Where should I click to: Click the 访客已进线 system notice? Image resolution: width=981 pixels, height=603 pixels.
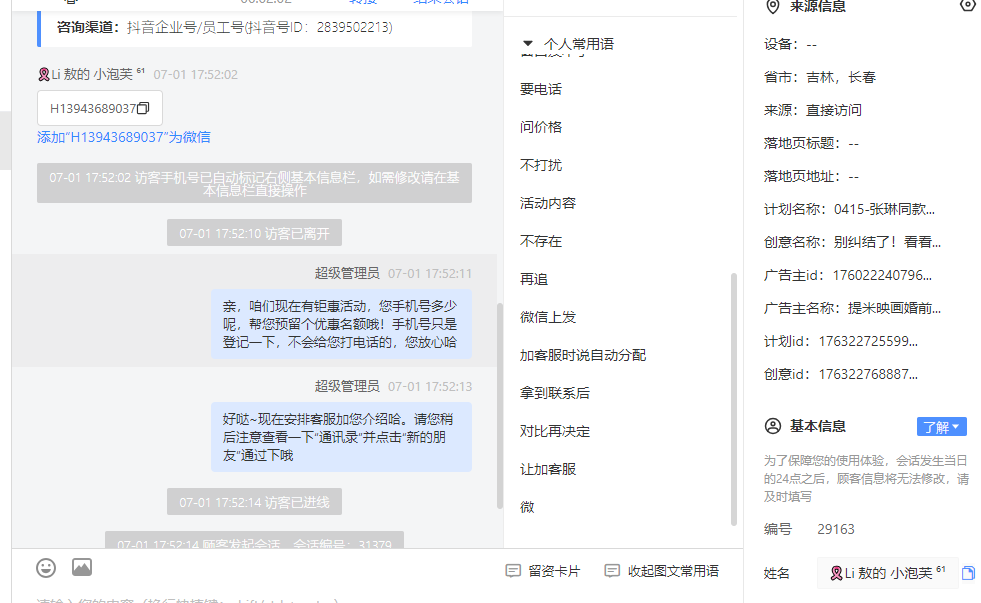[254, 502]
